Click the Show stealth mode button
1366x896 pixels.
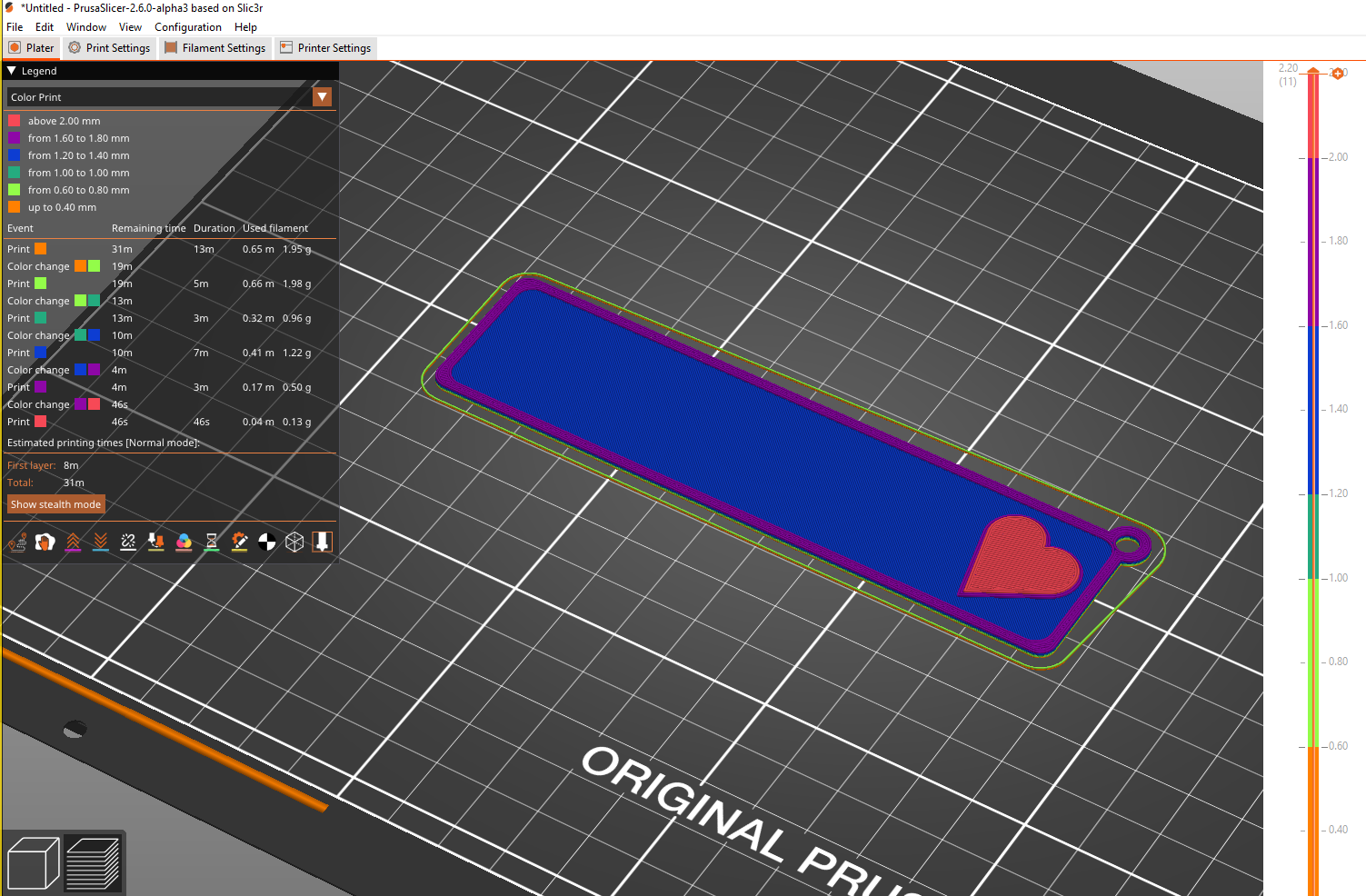point(55,504)
